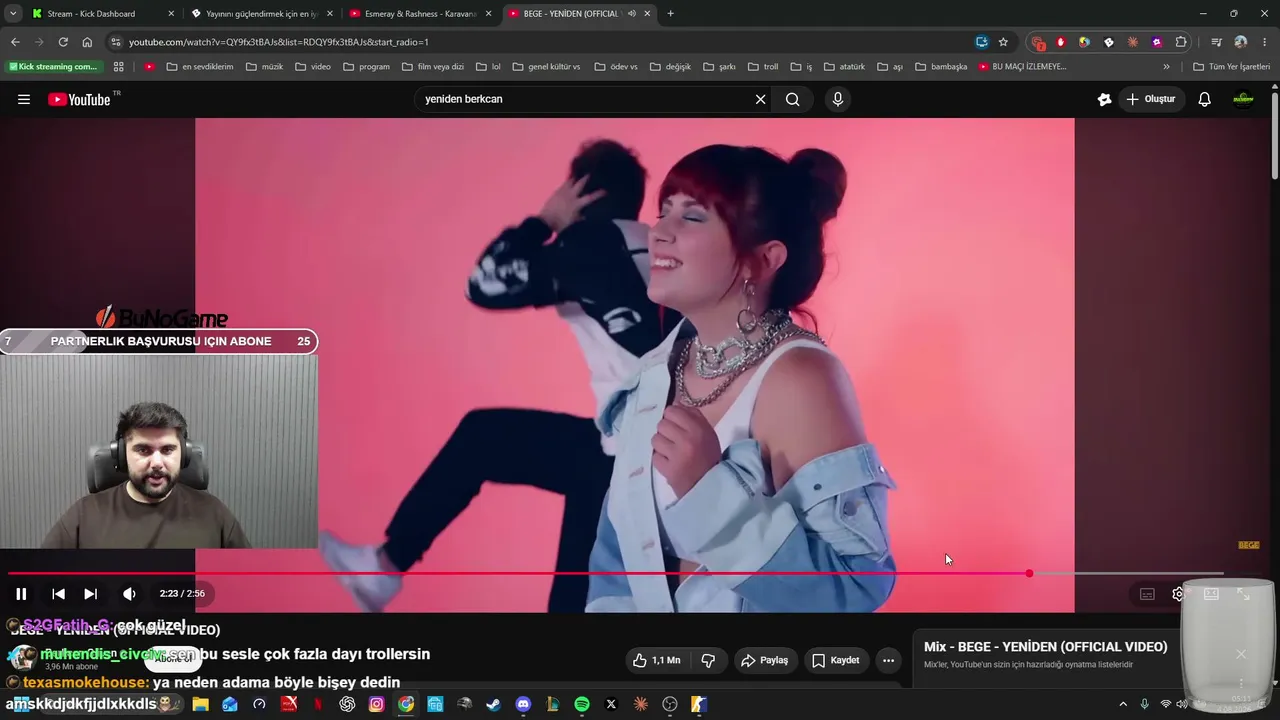This screenshot has height=720, width=1280.
Task: Open the video player settings gear
Action: (1178, 594)
